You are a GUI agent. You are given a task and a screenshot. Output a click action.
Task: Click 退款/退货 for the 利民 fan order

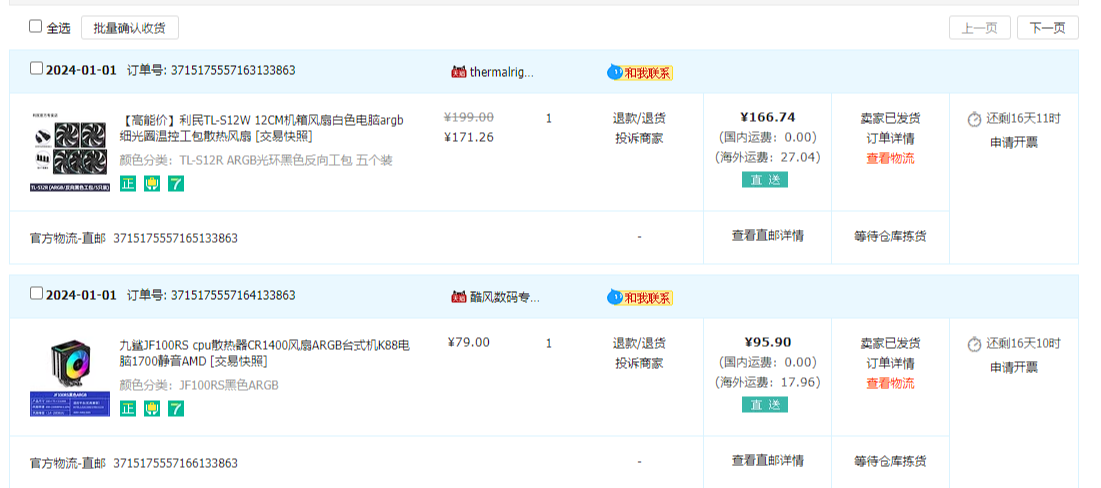639,118
